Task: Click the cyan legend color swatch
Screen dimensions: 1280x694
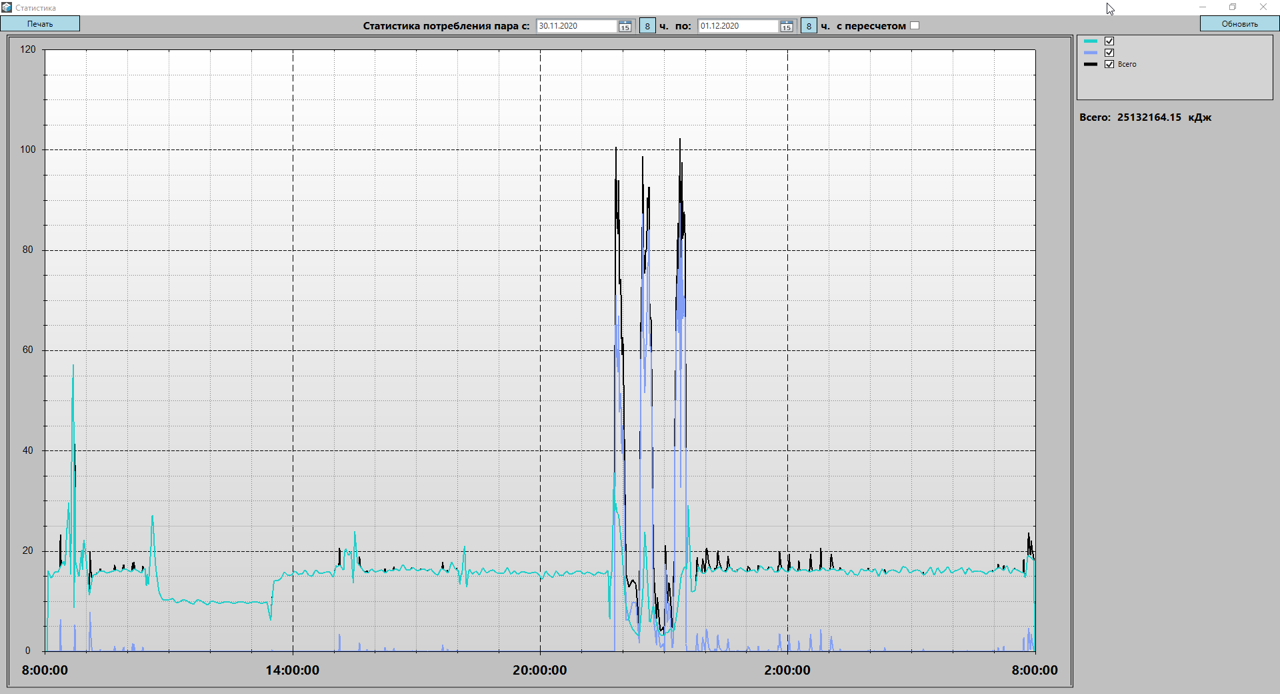Action: pyautogui.click(x=1091, y=42)
